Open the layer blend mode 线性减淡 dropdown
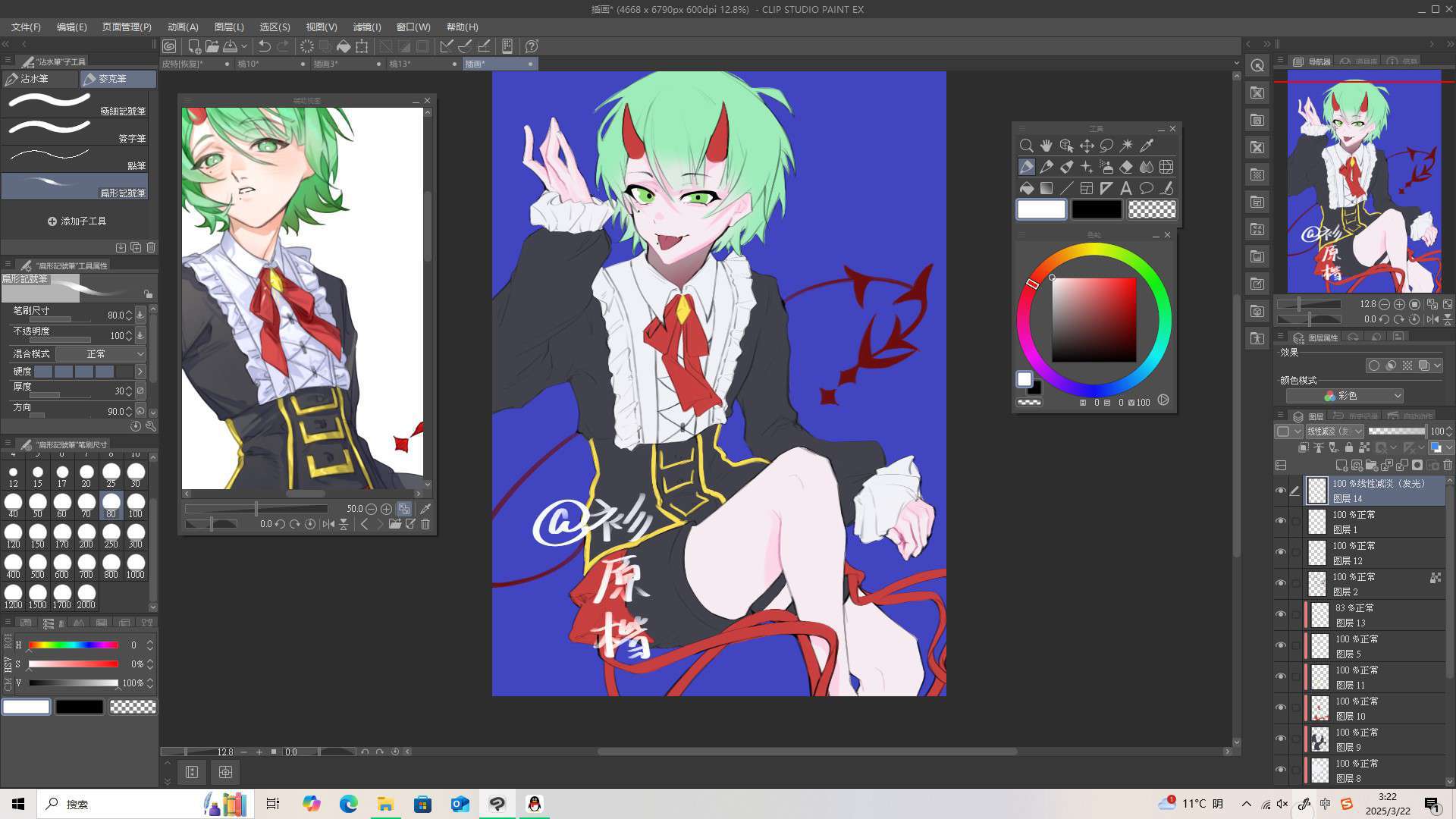The image size is (1456, 819). click(x=1334, y=431)
